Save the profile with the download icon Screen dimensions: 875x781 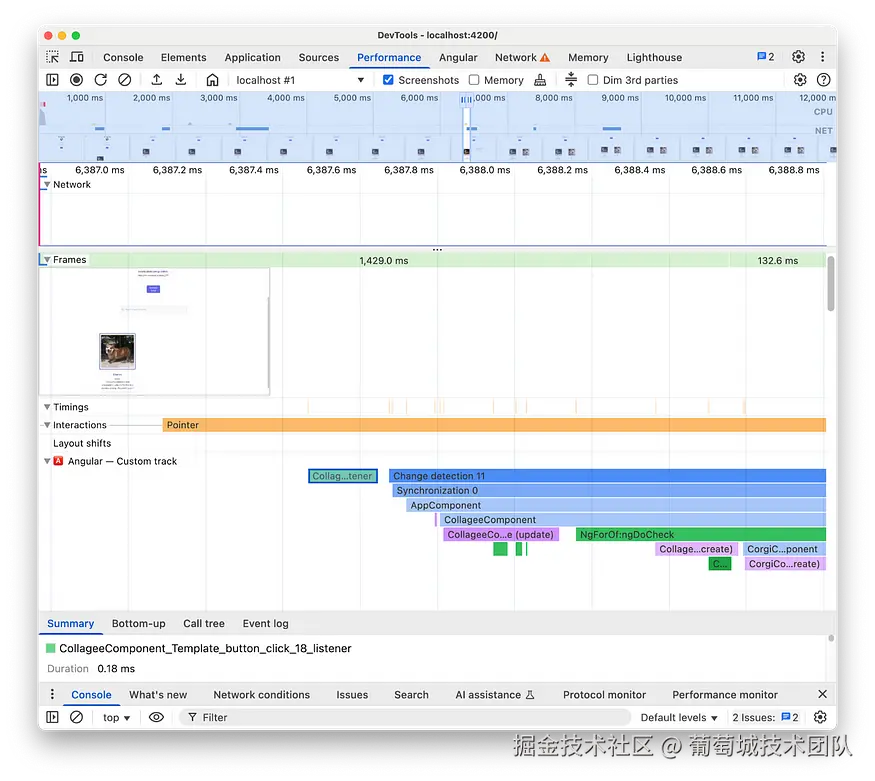coord(180,80)
